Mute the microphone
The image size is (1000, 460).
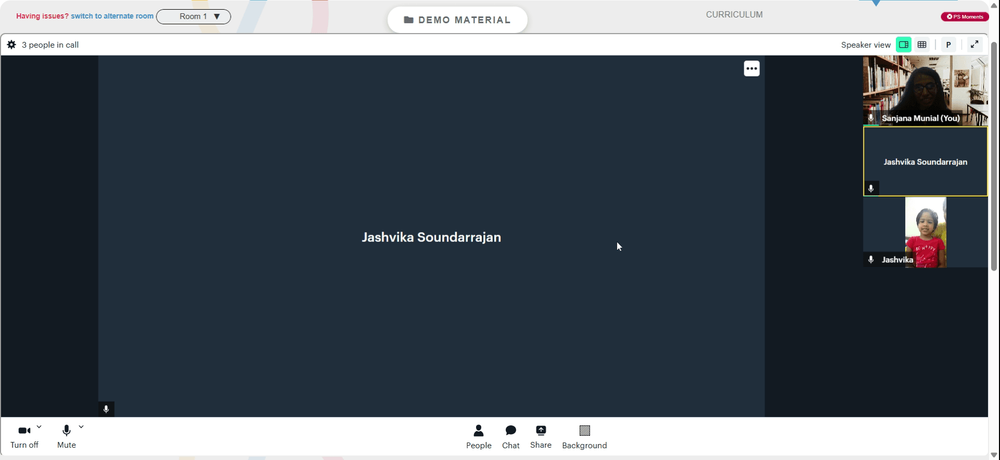coord(66,437)
